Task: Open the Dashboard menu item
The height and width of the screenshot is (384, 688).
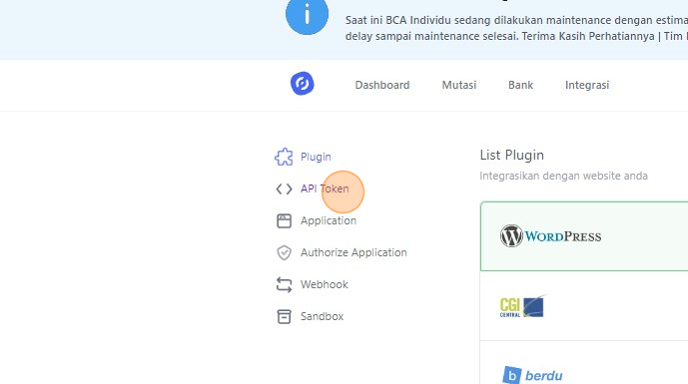Action: (x=382, y=85)
